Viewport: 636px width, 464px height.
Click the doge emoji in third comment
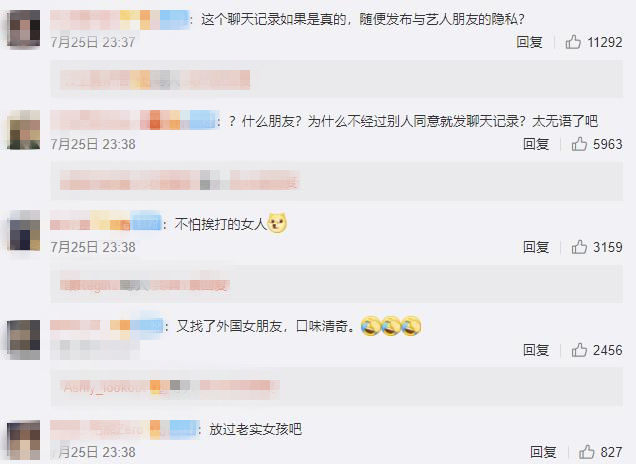[x=277, y=223]
